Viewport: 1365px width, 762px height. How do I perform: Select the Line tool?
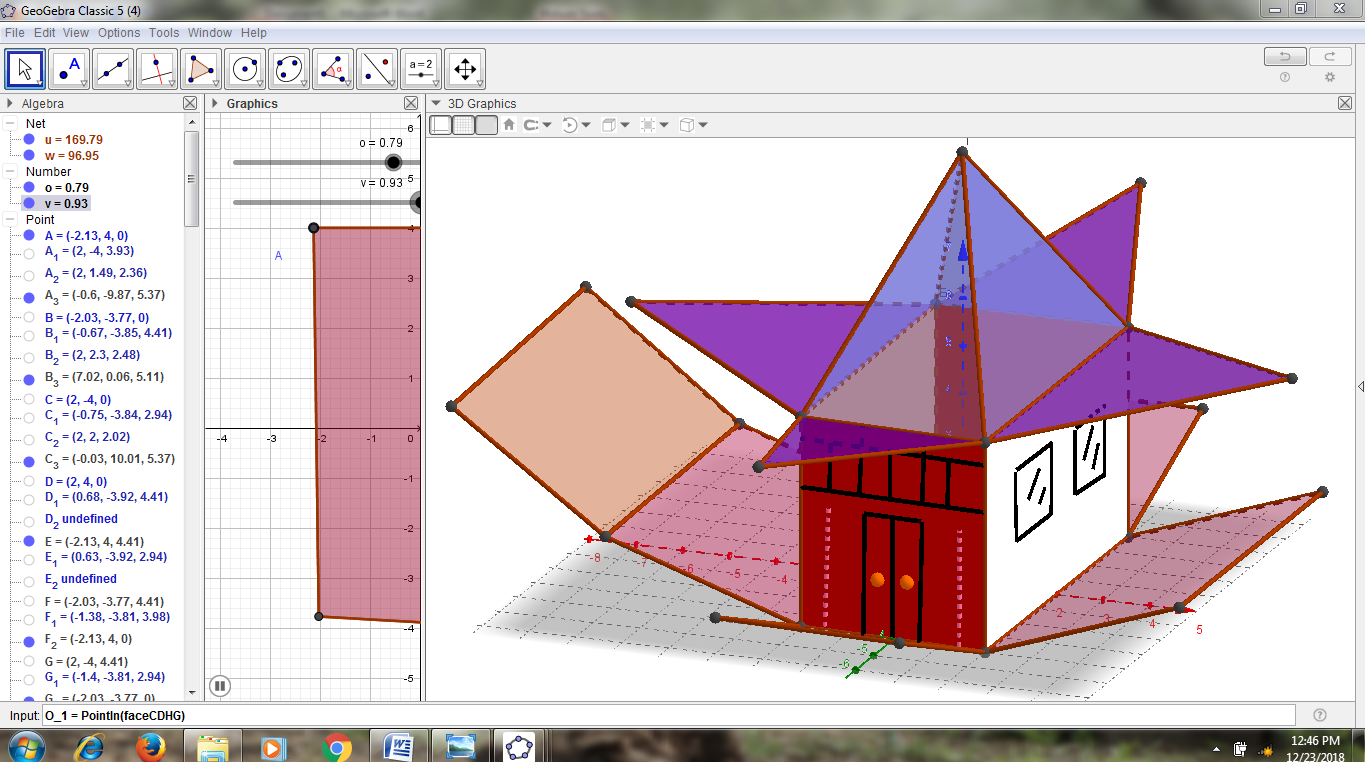tap(113, 68)
